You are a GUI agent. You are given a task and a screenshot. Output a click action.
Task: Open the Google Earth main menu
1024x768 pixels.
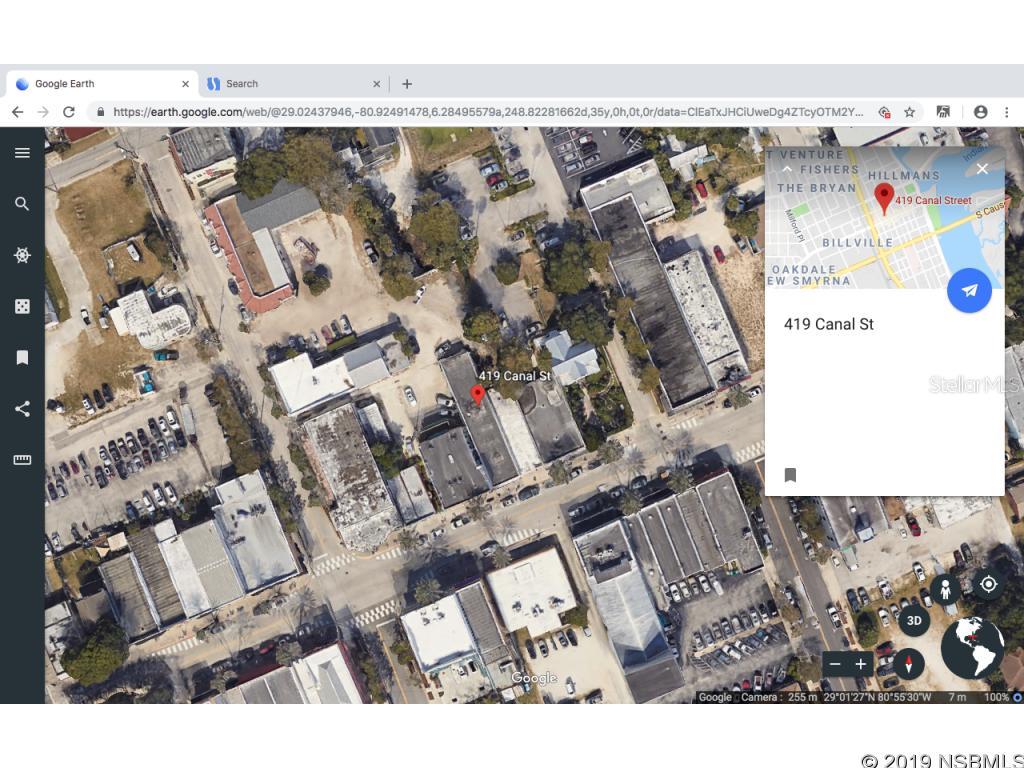tap(22, 152)
